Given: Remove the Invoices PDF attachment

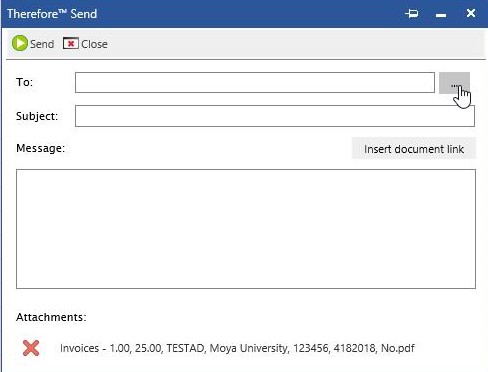Looking at the screenshot, I should 31,348.
